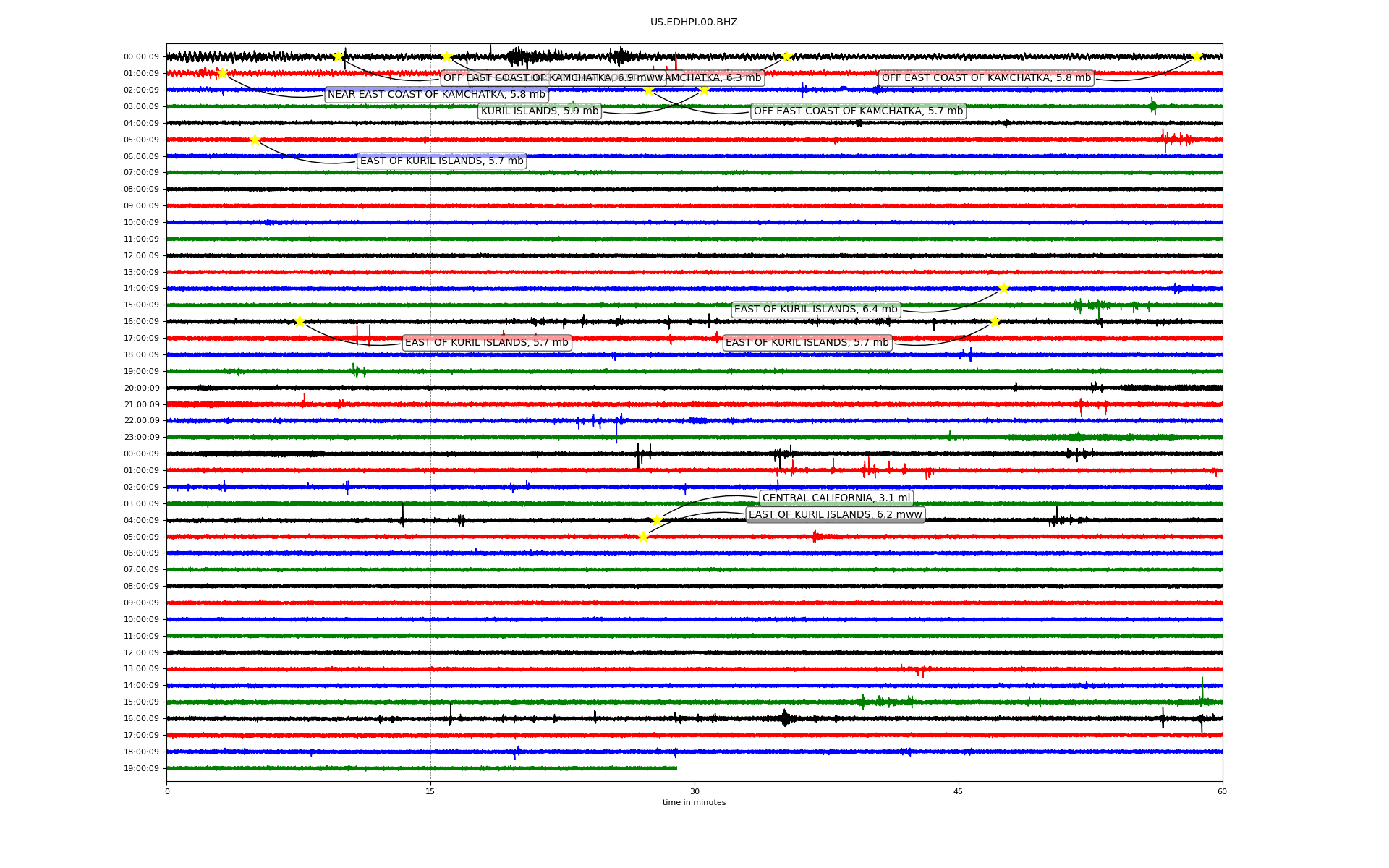Click the 23:00:09 trace time label
The height and width of the screenshot is (868, 1389).
[141, 438]
